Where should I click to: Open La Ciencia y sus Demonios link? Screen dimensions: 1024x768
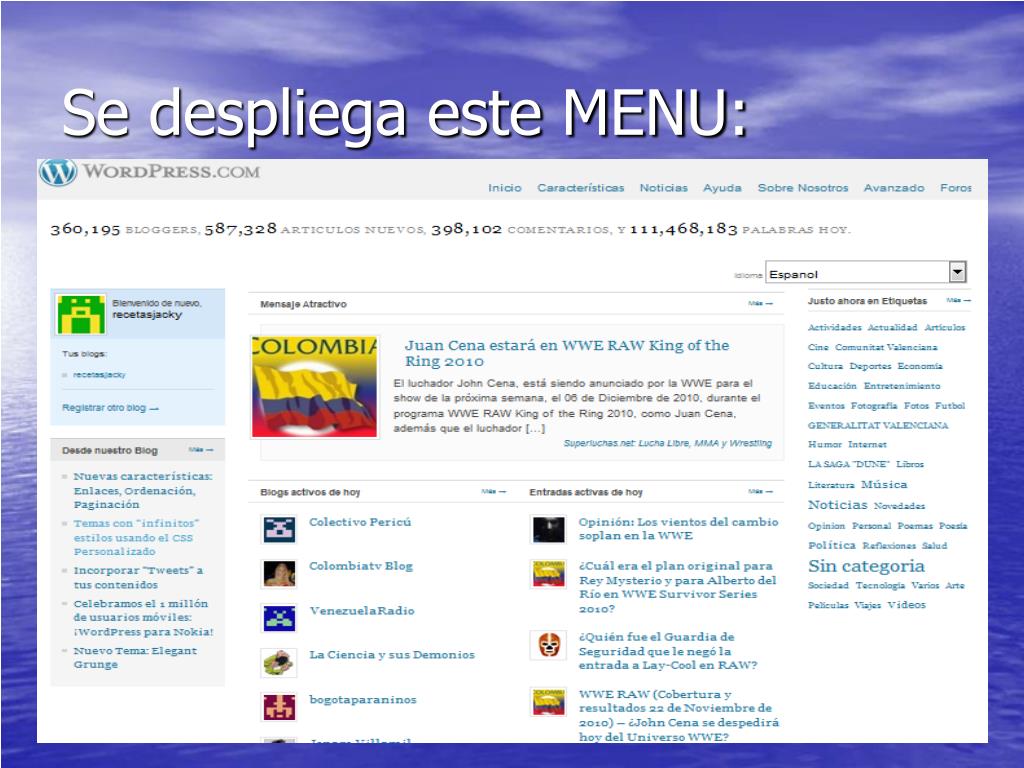tap(392, 655)
